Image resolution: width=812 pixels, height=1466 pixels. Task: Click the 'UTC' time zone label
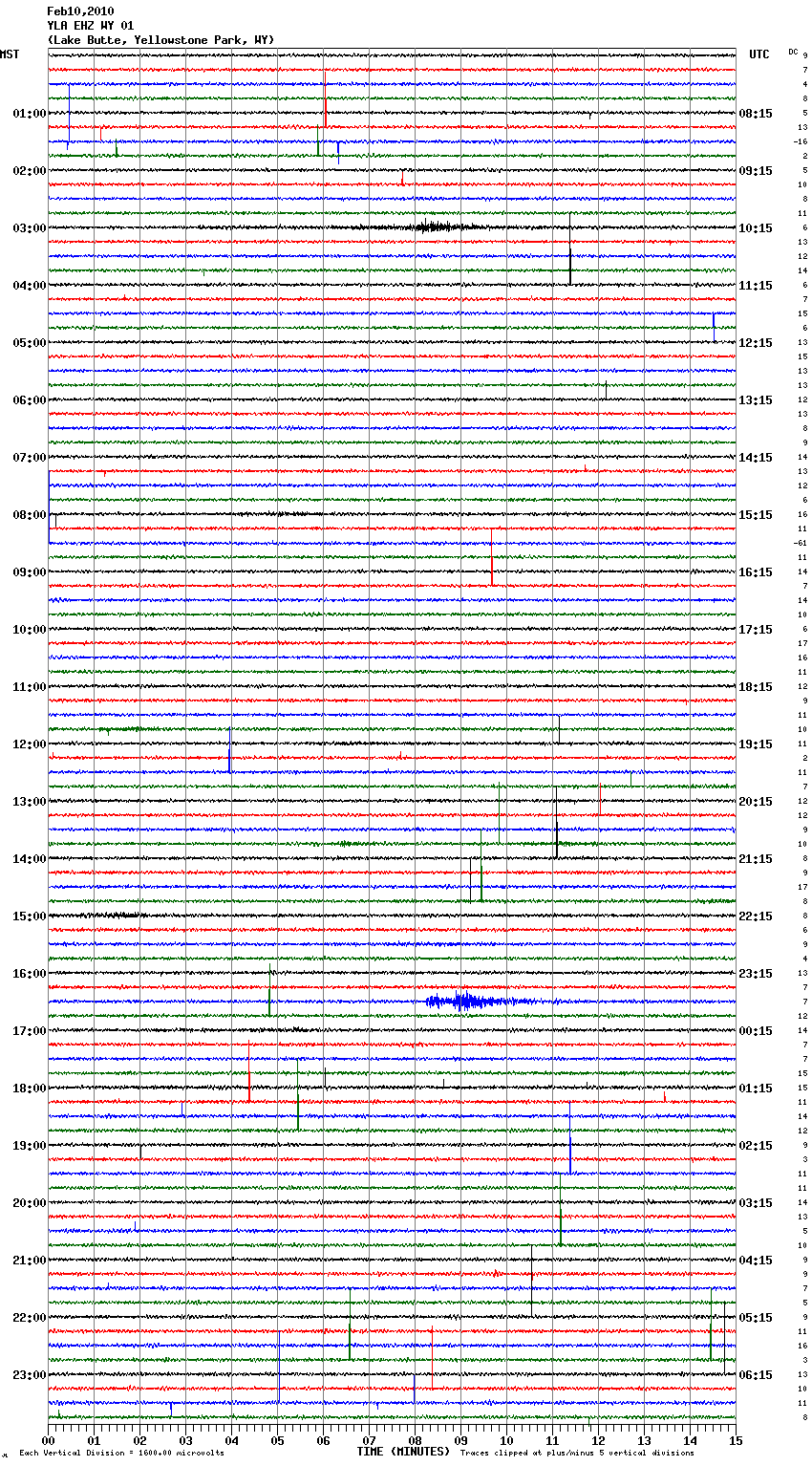pyautogui.click(x=759, y=54)
